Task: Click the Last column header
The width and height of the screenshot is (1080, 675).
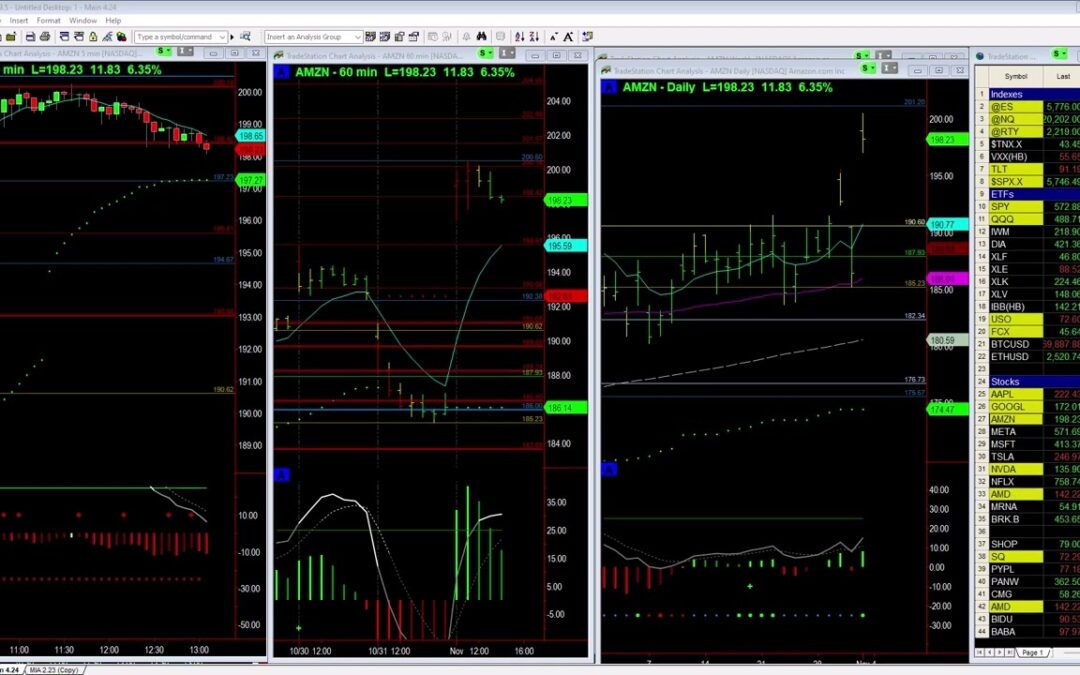Action: pyautogui.click(x=1063, y=76)
